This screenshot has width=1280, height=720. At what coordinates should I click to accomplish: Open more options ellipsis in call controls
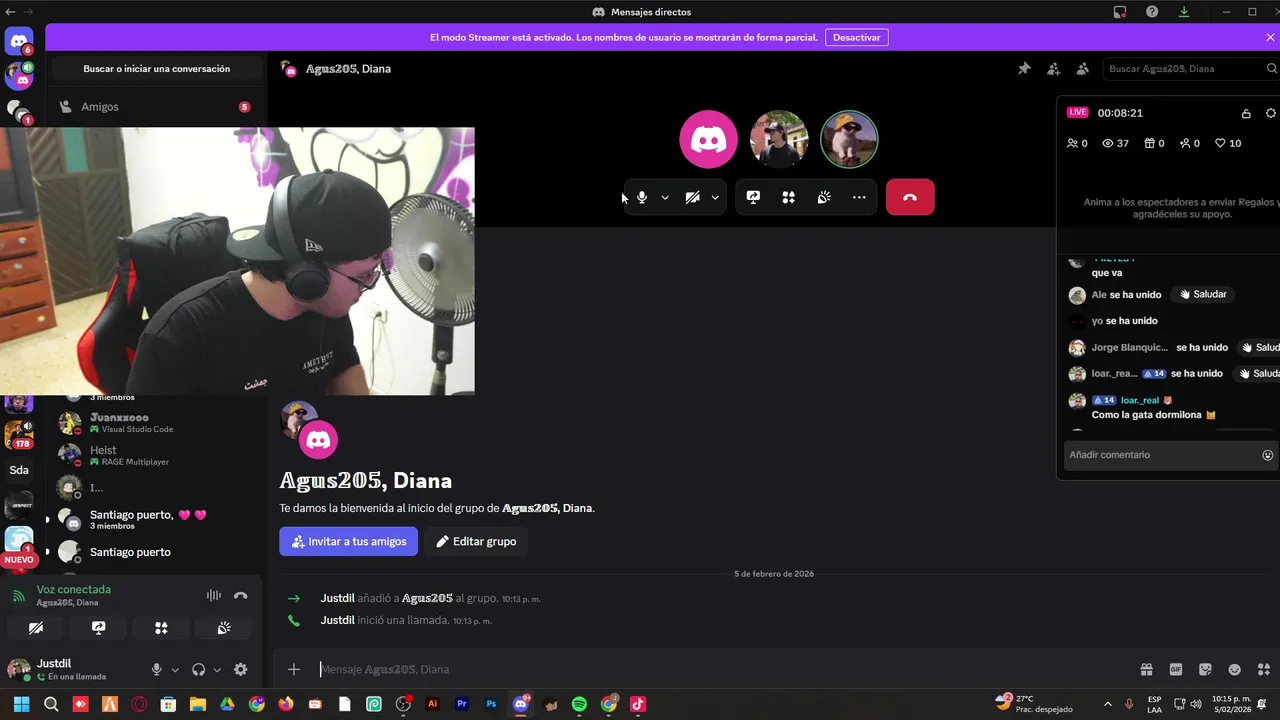coord(859,197)
